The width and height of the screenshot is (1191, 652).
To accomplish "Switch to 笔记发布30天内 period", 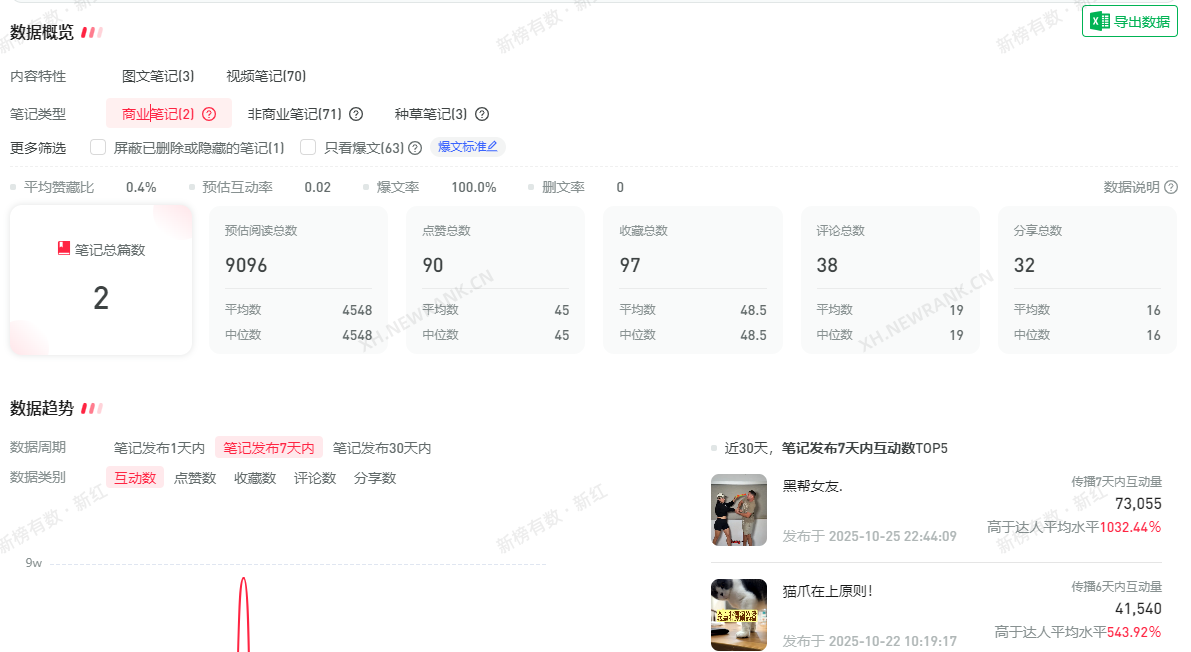I will click(382, 448).
